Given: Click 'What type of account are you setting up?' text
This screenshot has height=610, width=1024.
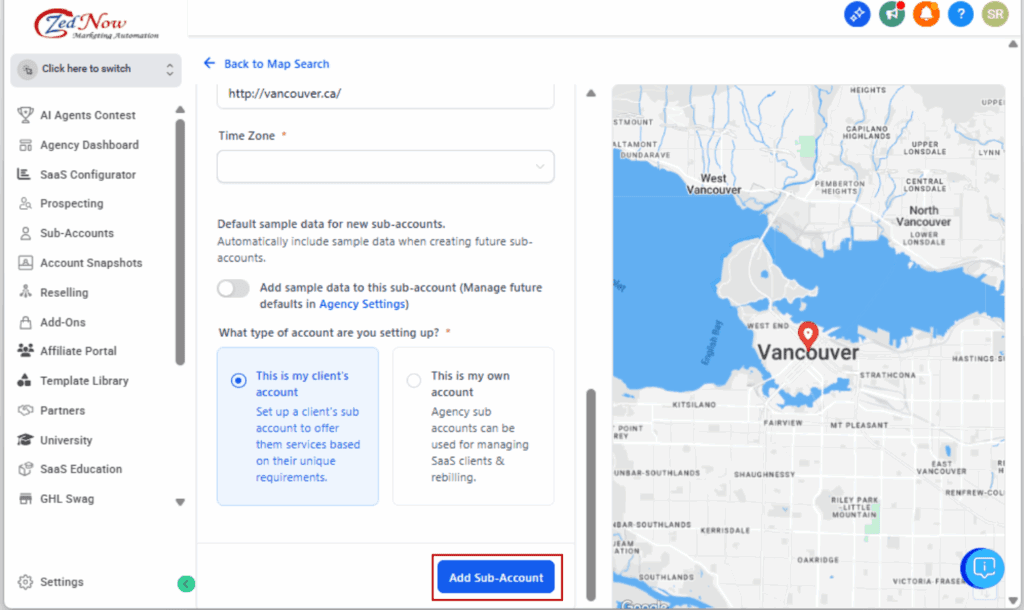Looking at the screenshot, I should [328, 333].
